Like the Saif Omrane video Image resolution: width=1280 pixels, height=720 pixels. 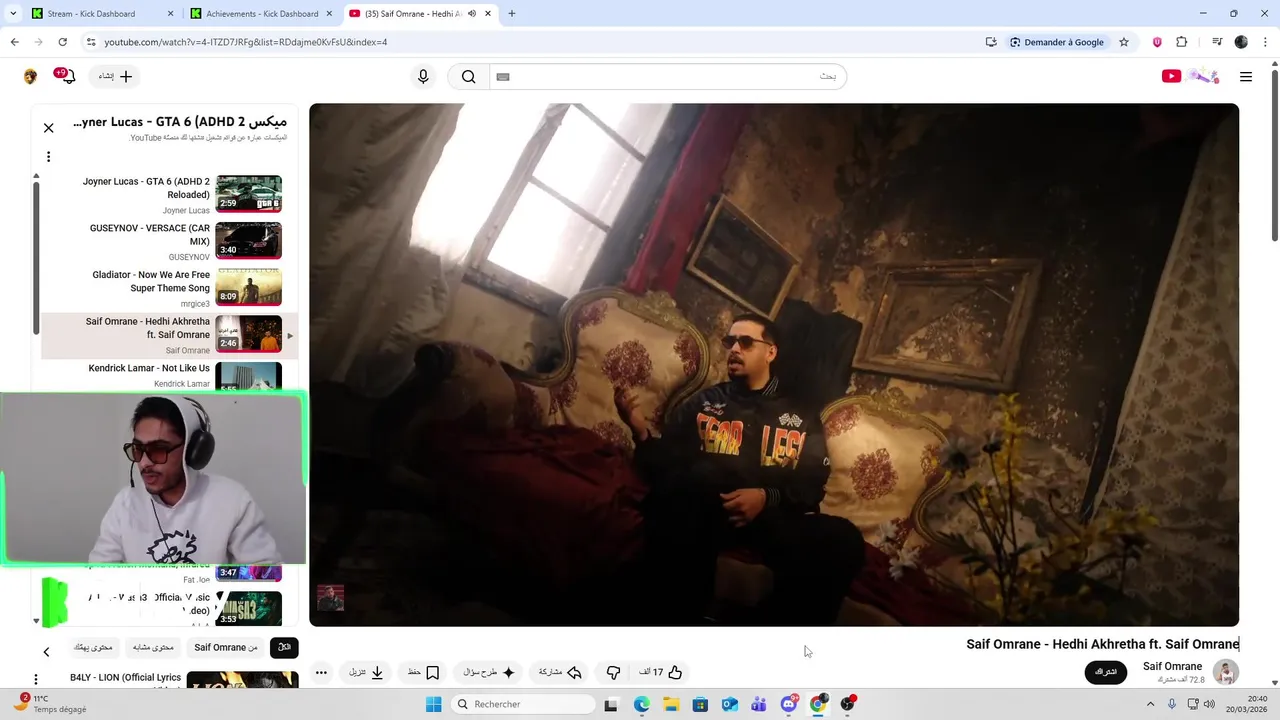662,672
